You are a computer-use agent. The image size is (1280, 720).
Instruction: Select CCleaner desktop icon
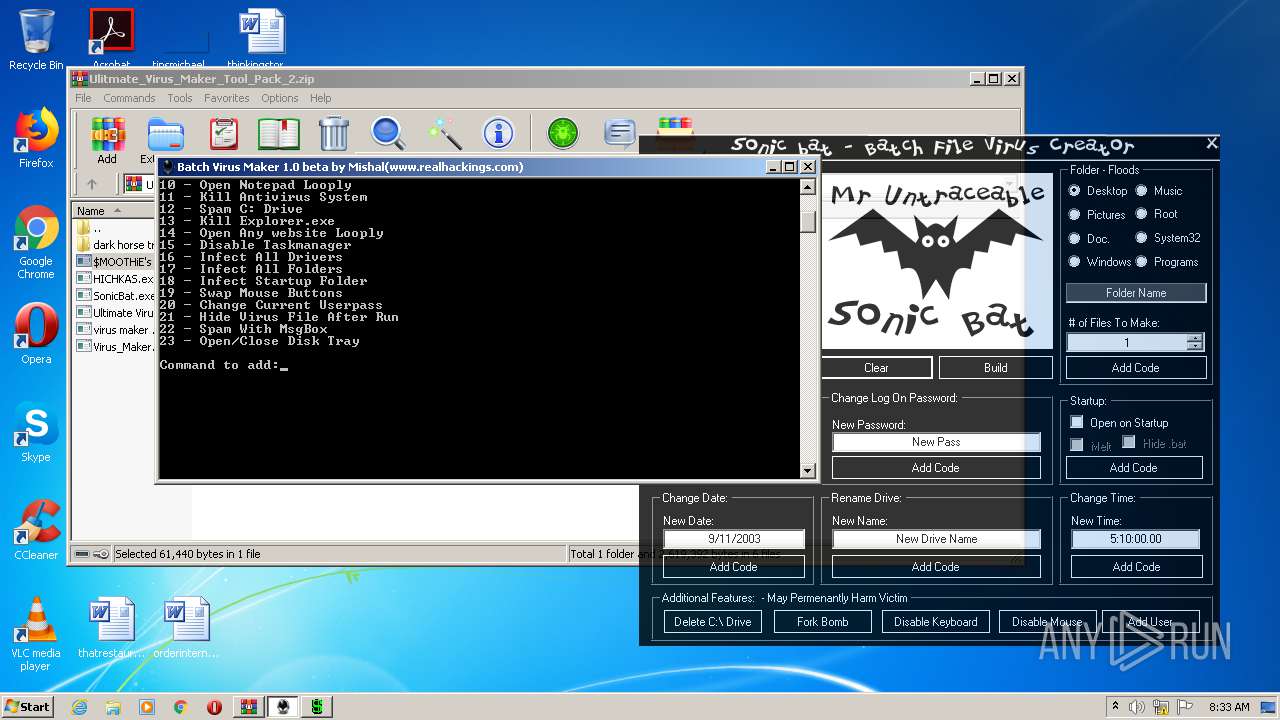[36, 530]
